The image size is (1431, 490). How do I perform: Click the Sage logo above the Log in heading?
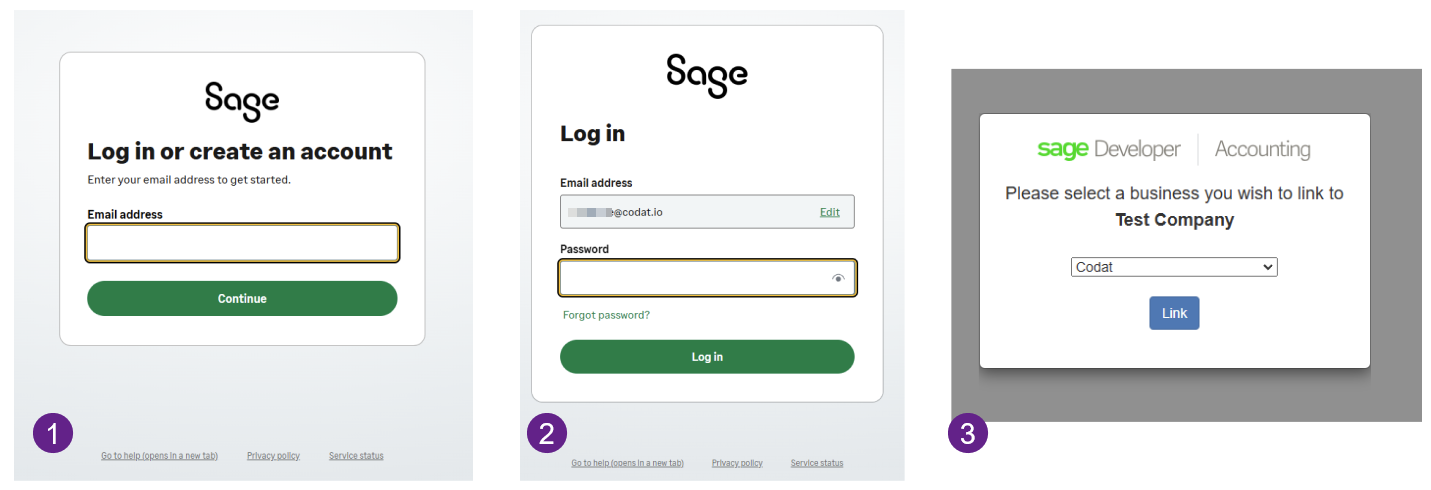click(706, 76)
